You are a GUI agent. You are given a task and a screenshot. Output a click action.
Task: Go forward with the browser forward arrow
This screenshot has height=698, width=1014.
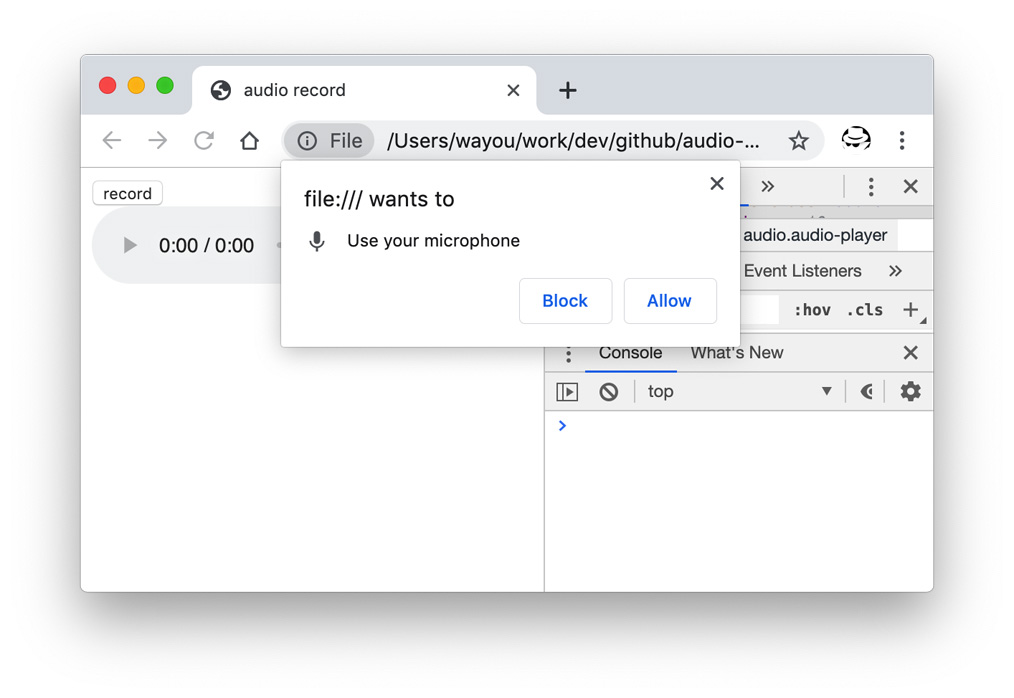pos(158,140)
